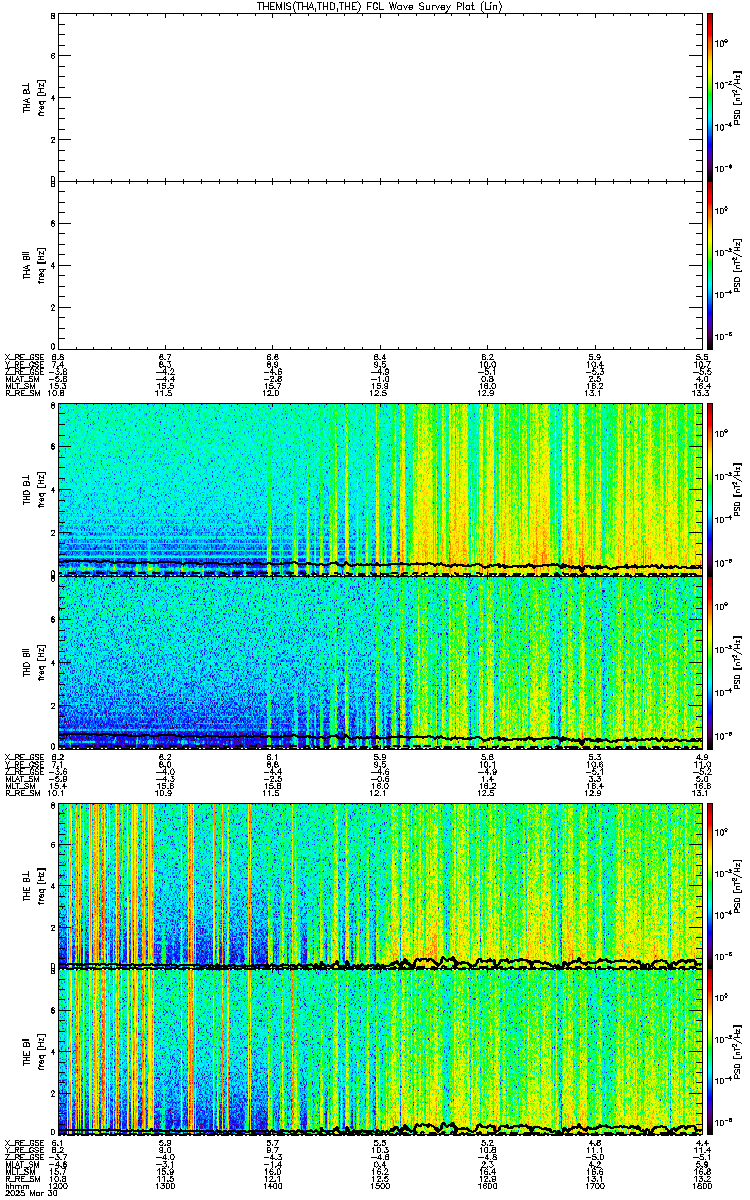
Task: Click the THE B-perpendicular freq [Hz] axis label
Action: pos(41,886)
